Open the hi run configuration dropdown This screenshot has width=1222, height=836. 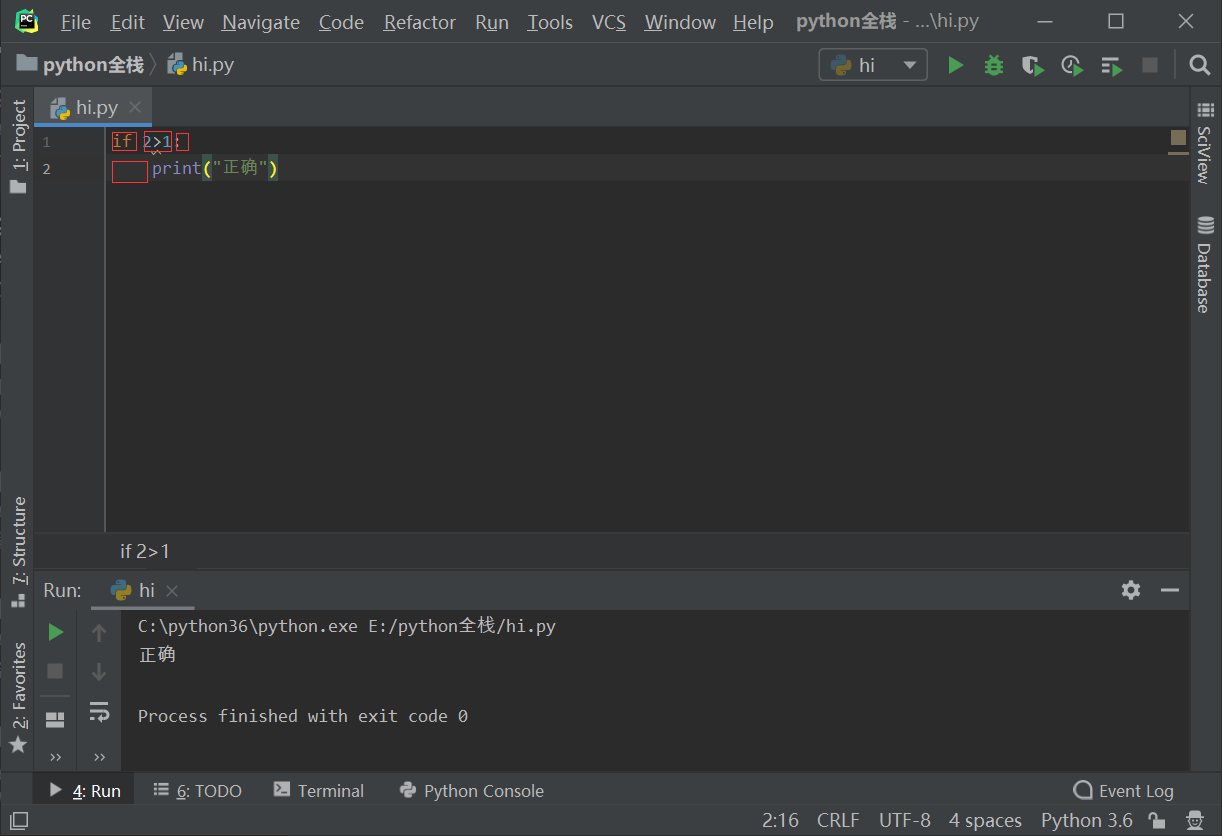[873, 65]
